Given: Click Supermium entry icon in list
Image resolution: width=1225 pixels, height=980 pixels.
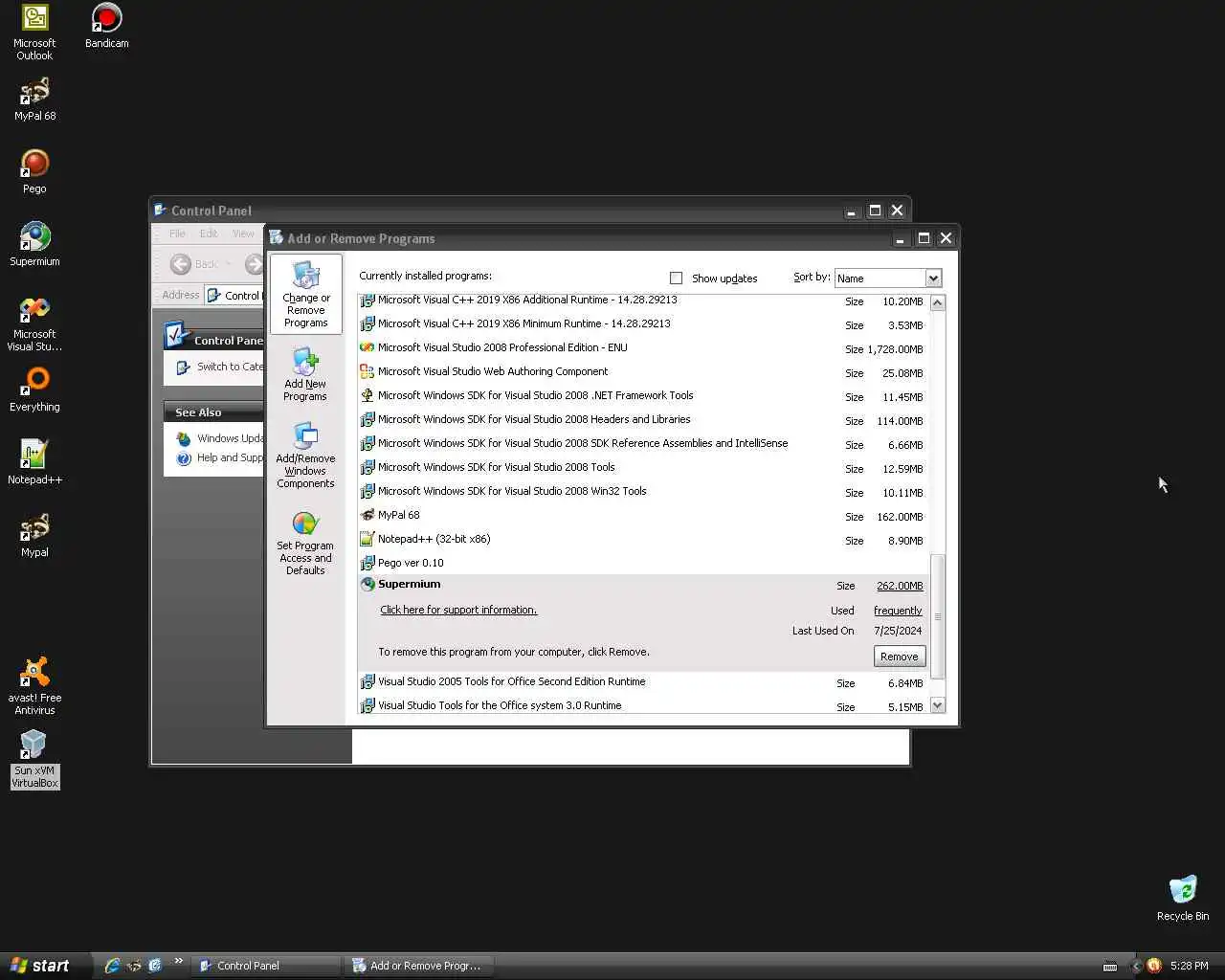Looking at the screenshot, I should [367, 584].
